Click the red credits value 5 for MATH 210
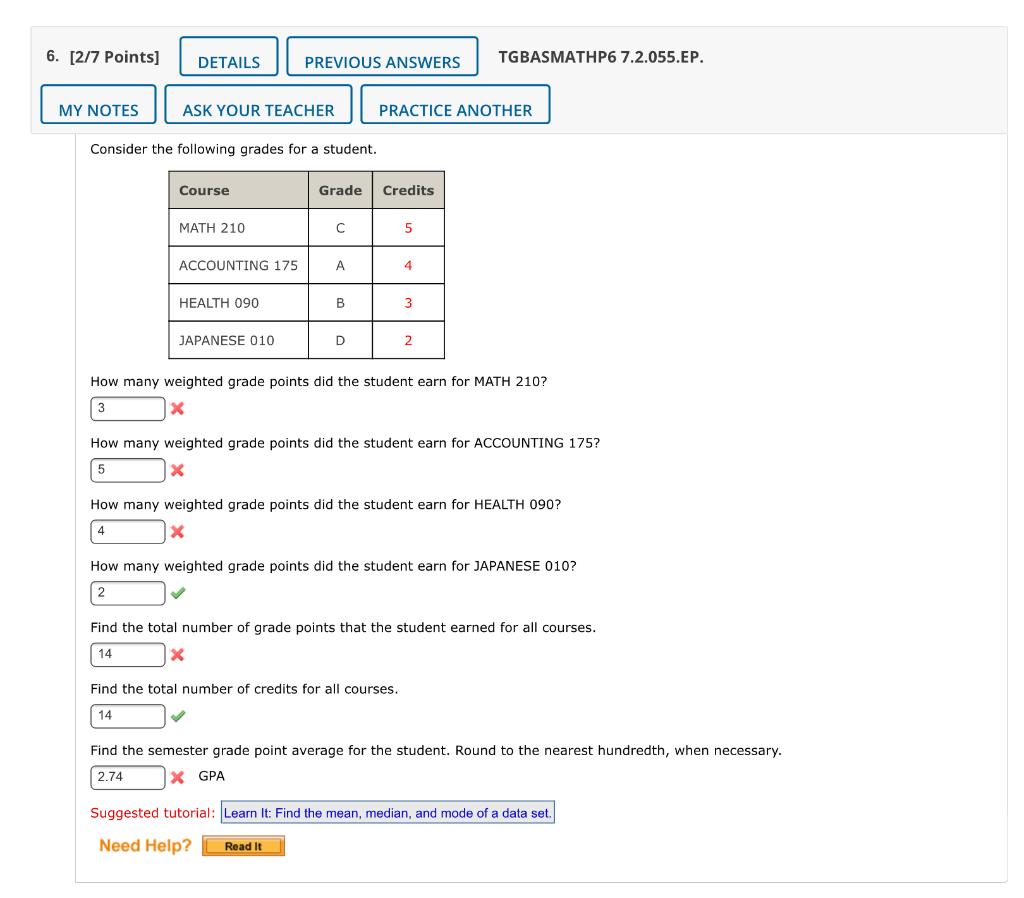The image size is (1024, 898). coord(408,228)
